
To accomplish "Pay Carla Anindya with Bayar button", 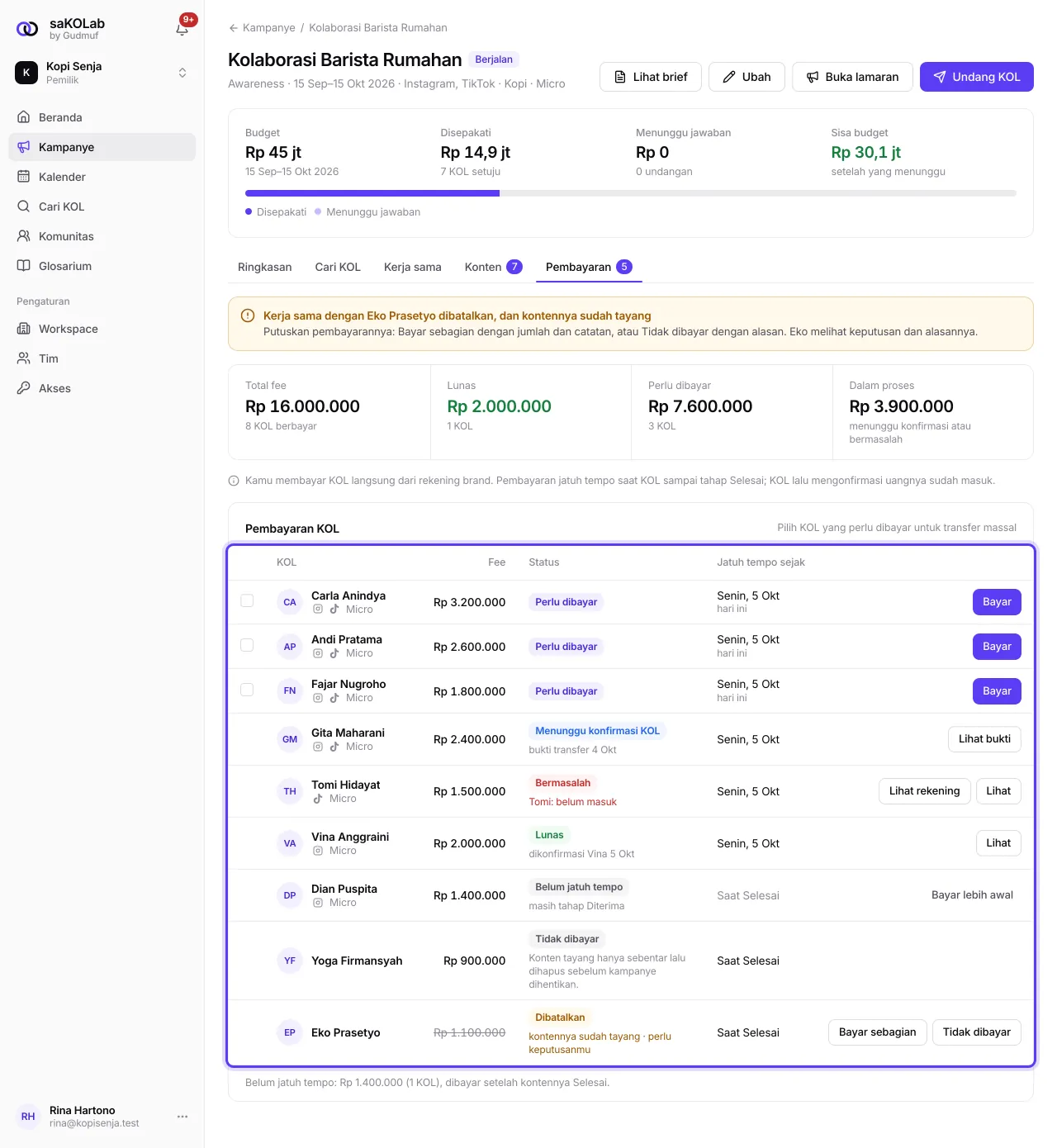I will coord(997,602).
